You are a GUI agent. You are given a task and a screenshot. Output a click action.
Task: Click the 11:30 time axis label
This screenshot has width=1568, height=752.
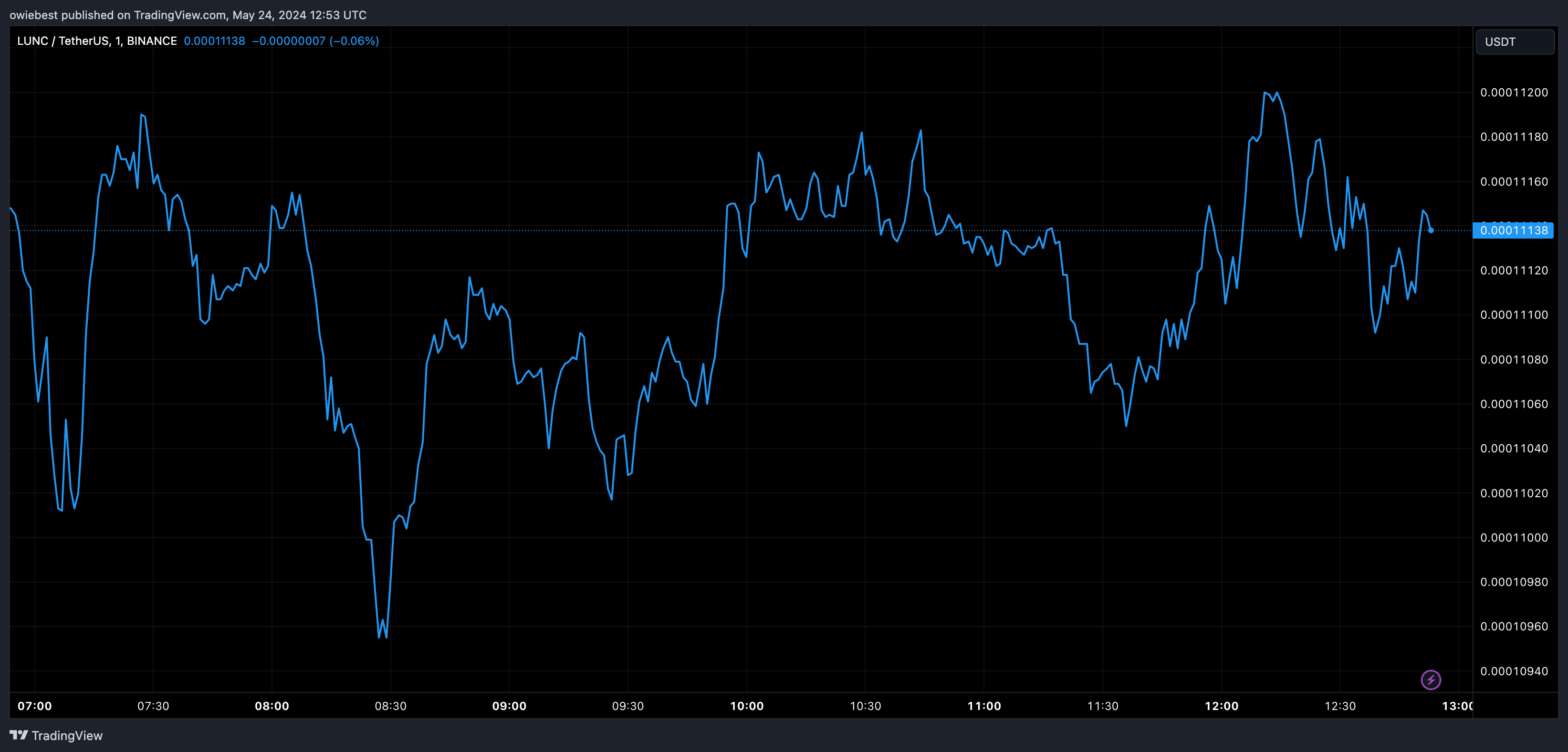(1102, 706)
